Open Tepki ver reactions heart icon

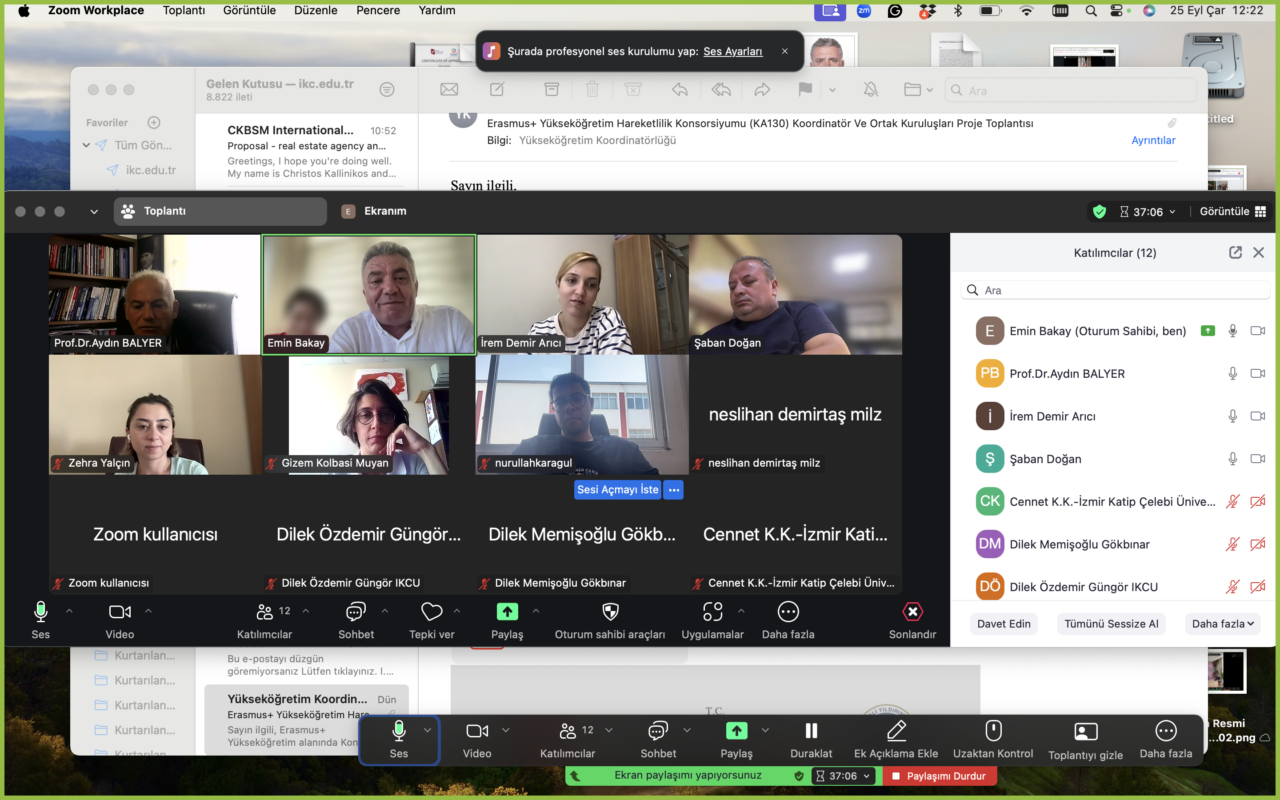tap(432, 612)
